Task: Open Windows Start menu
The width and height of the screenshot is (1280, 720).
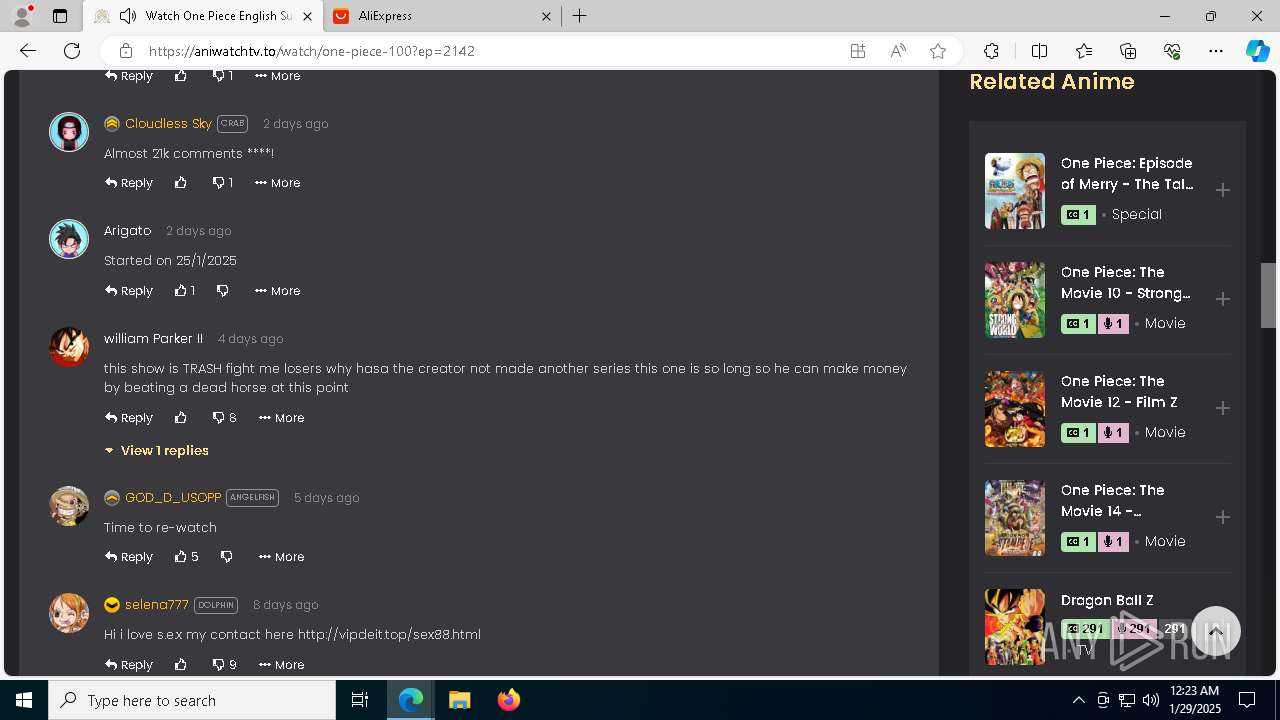Action: tap(24, 700)
